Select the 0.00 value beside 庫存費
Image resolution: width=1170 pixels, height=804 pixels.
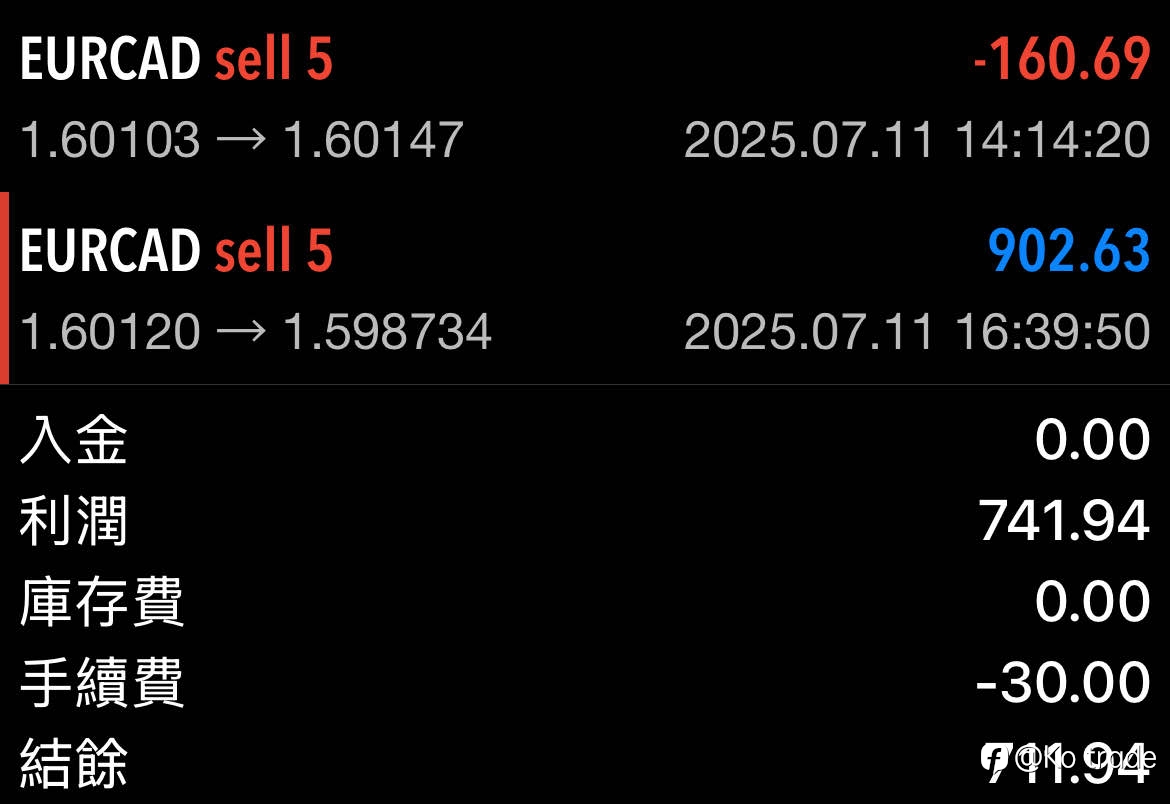point(1092,602)
